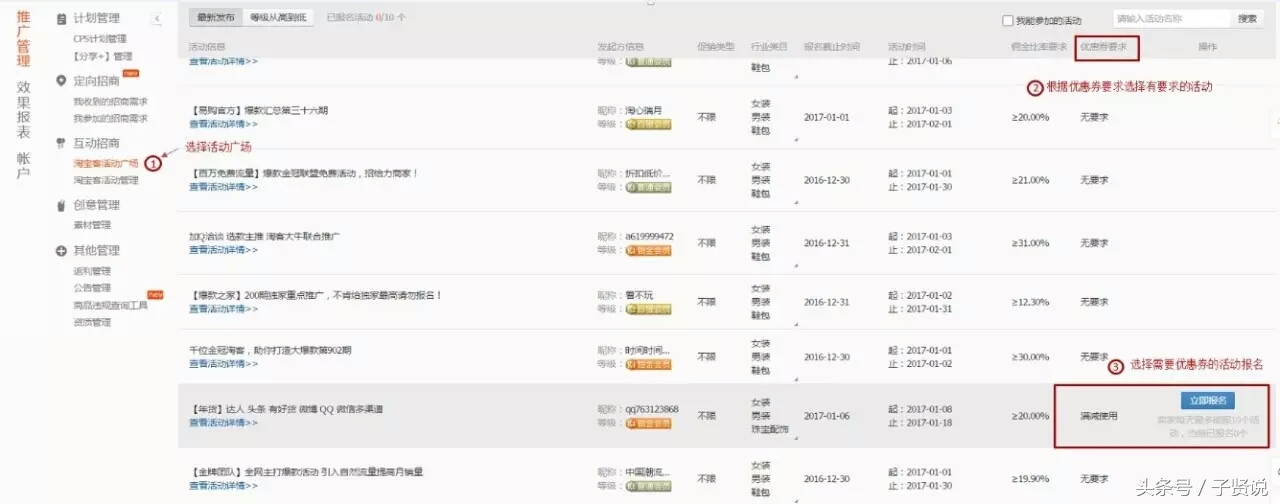Click the 互动招商 section icon

62,143
